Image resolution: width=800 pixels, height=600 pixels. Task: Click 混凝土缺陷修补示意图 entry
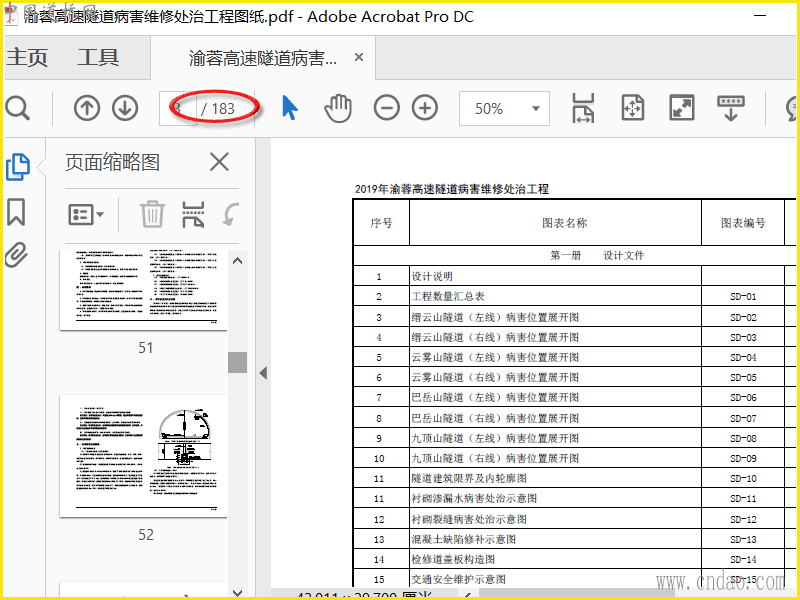pyautogui.click(x=464, y=539)
